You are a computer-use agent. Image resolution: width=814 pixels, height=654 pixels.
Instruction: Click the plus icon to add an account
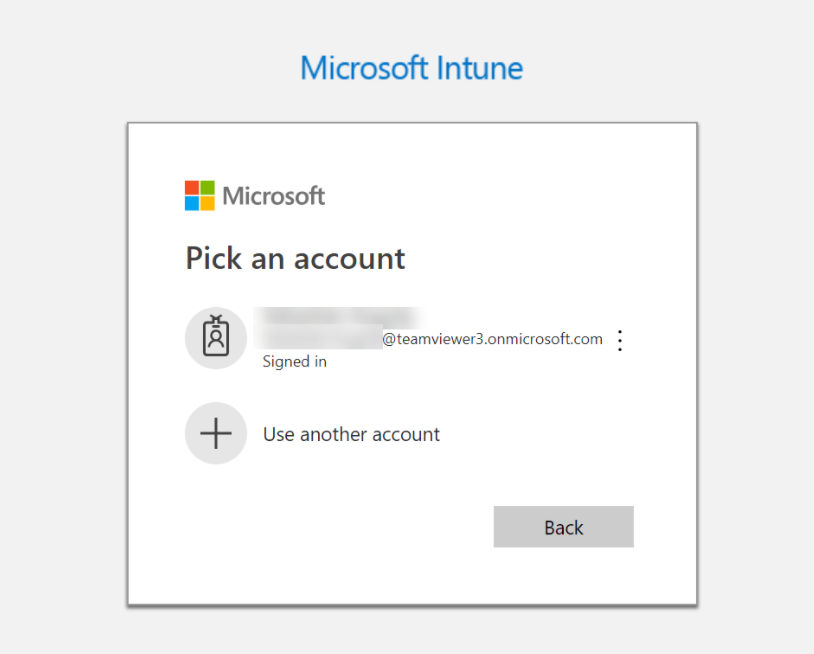216,433
